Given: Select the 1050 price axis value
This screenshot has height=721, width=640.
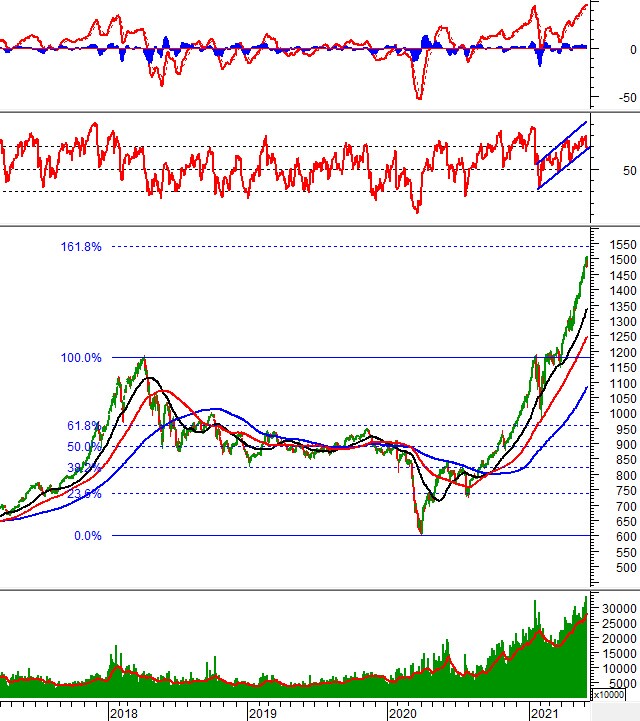Looking at the screenshot, I should click(623, 399).
